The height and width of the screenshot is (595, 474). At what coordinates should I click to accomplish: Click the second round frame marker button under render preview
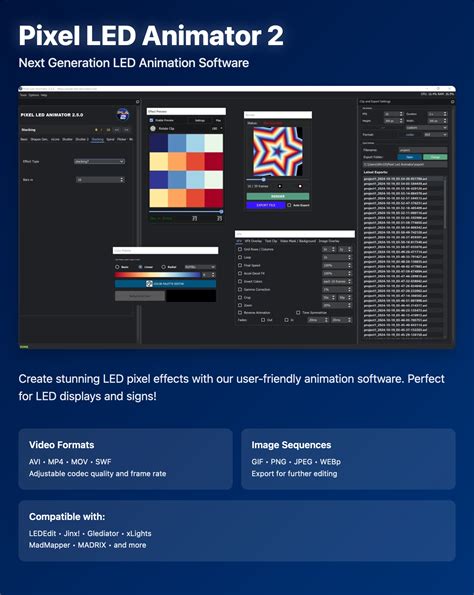tap(300, 186)
